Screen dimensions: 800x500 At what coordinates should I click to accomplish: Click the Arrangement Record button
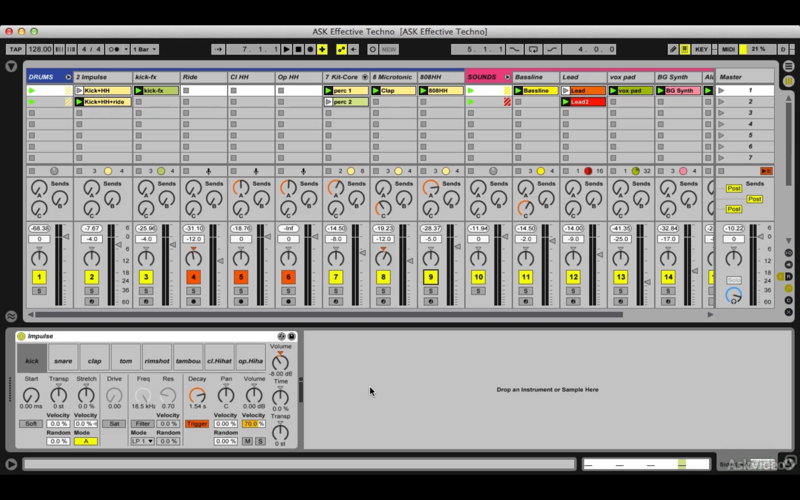(x=310, y=49)
